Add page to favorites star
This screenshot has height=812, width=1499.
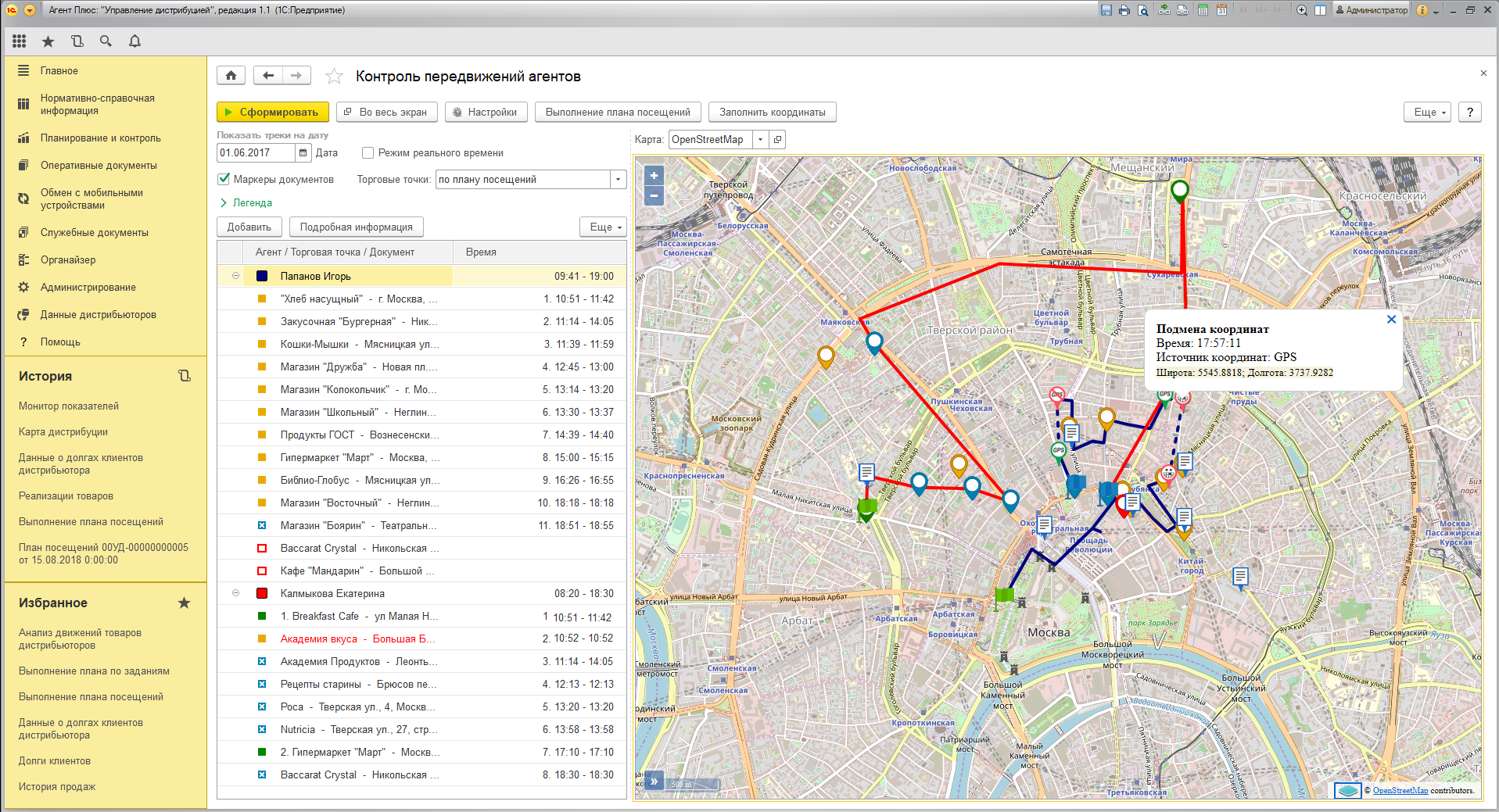334,76
